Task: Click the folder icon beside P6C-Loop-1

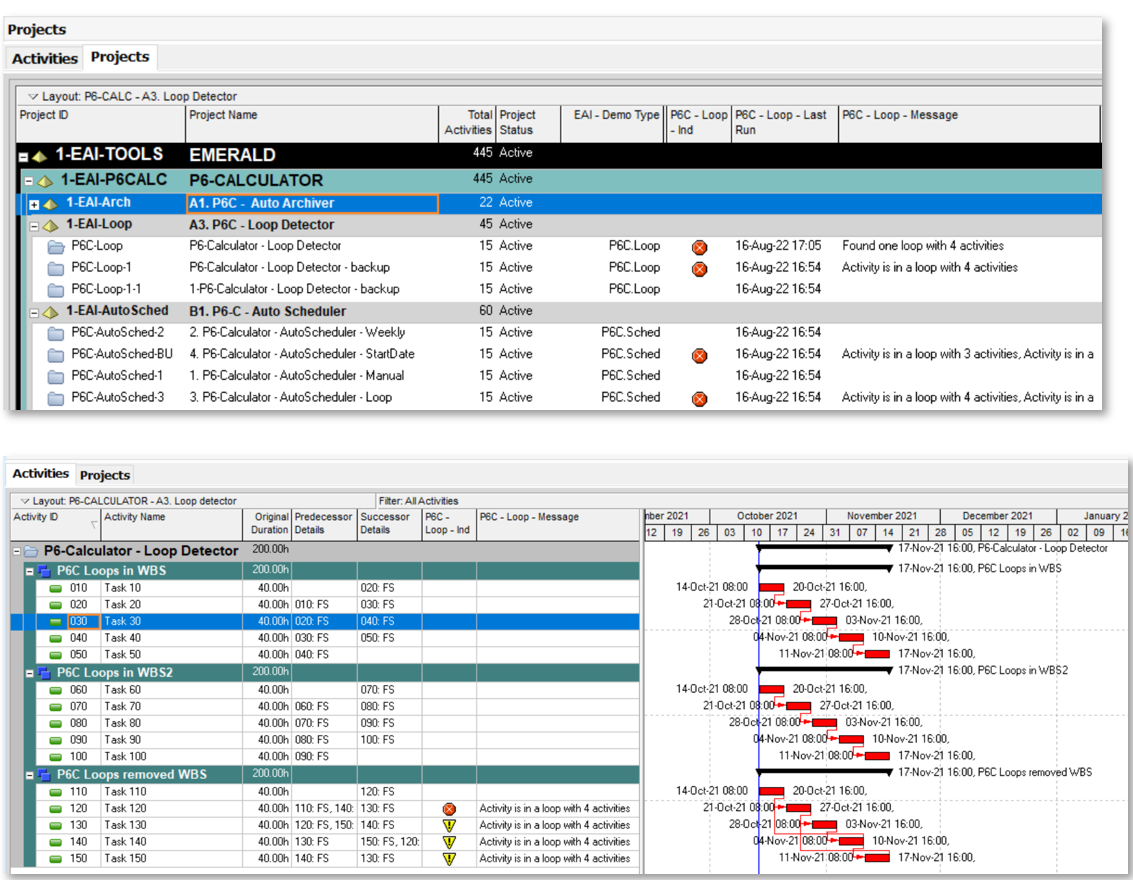Action: (x=55, y=268)
